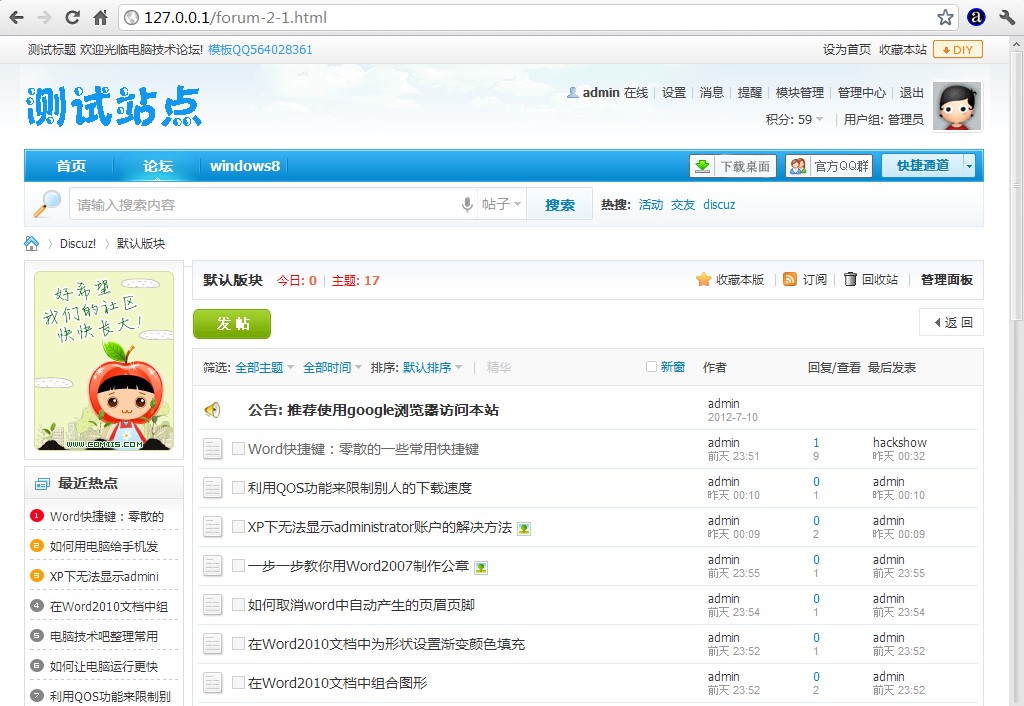Viewport: 1024px width, 706px height.
Task: Click the 官方QQ群 group icon
Action: (x=795, y=166)
